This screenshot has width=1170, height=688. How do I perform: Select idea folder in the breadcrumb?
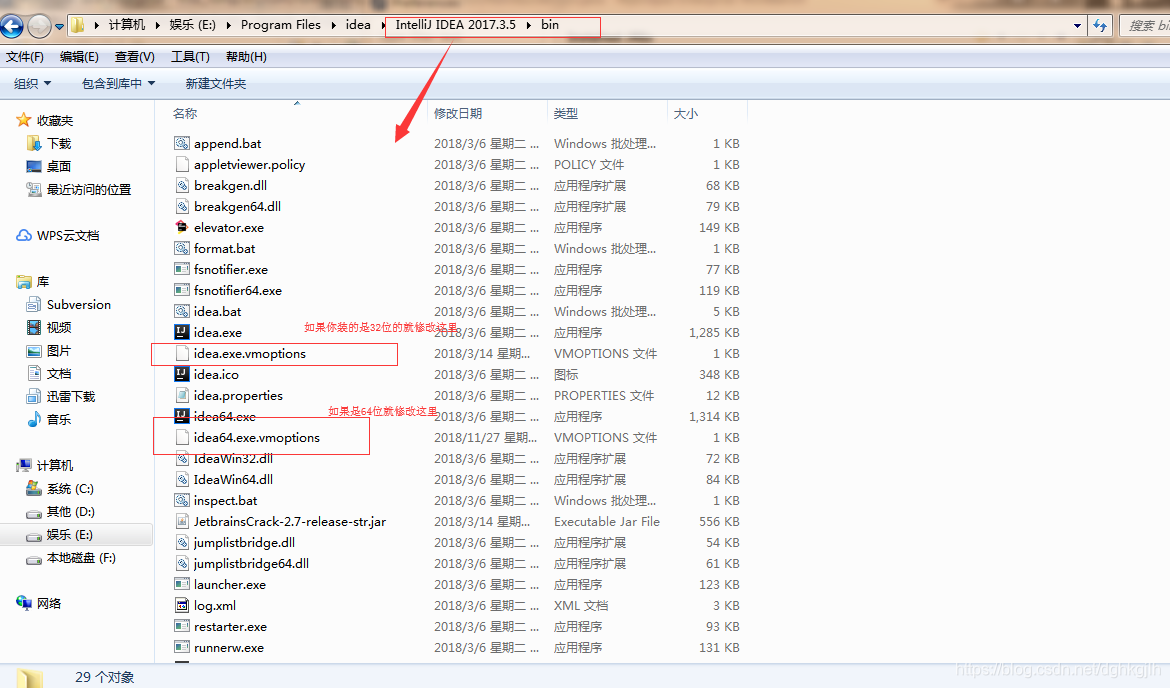pyautogui.click(x=358, y=25)
